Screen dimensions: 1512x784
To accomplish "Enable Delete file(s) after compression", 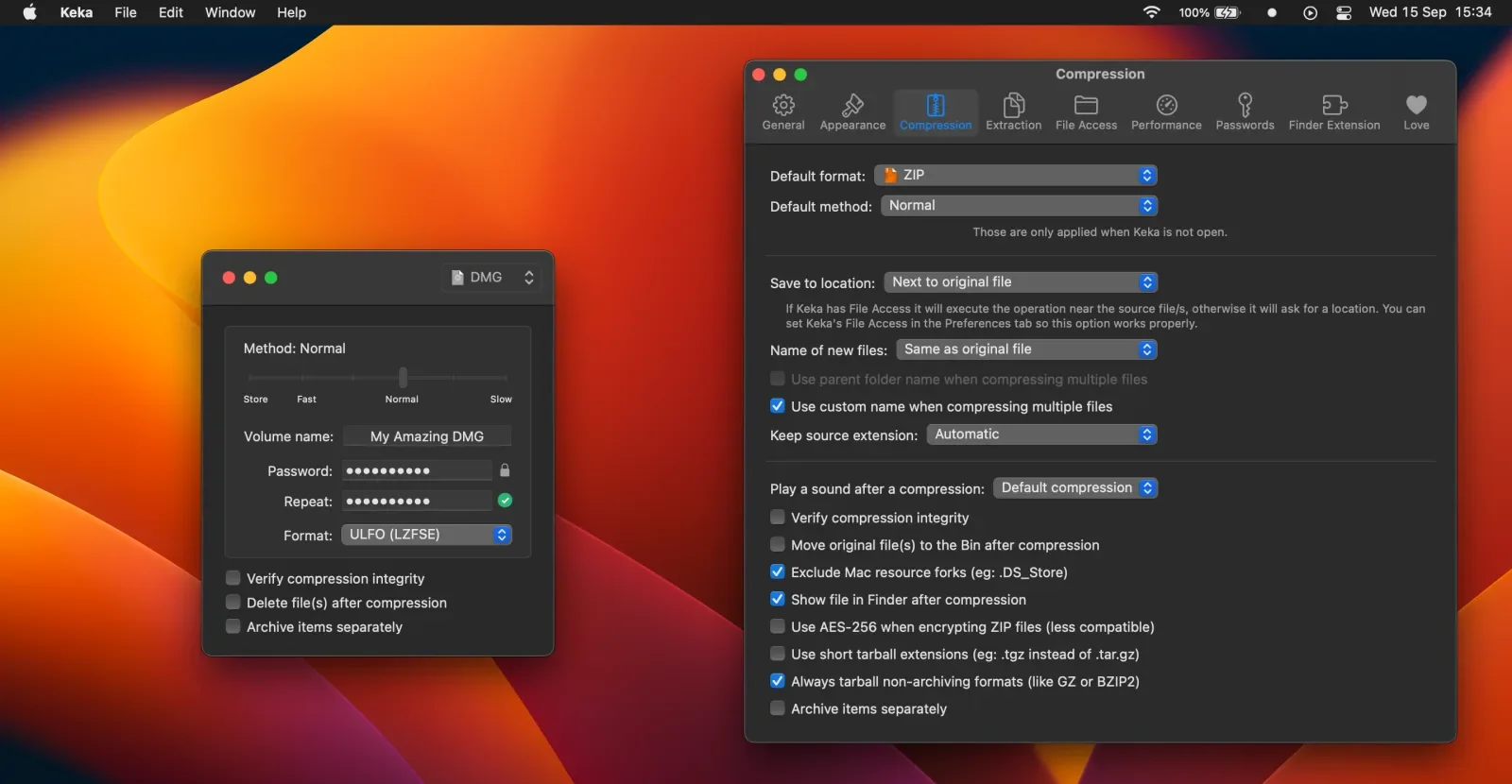I will tap(232, 603).
